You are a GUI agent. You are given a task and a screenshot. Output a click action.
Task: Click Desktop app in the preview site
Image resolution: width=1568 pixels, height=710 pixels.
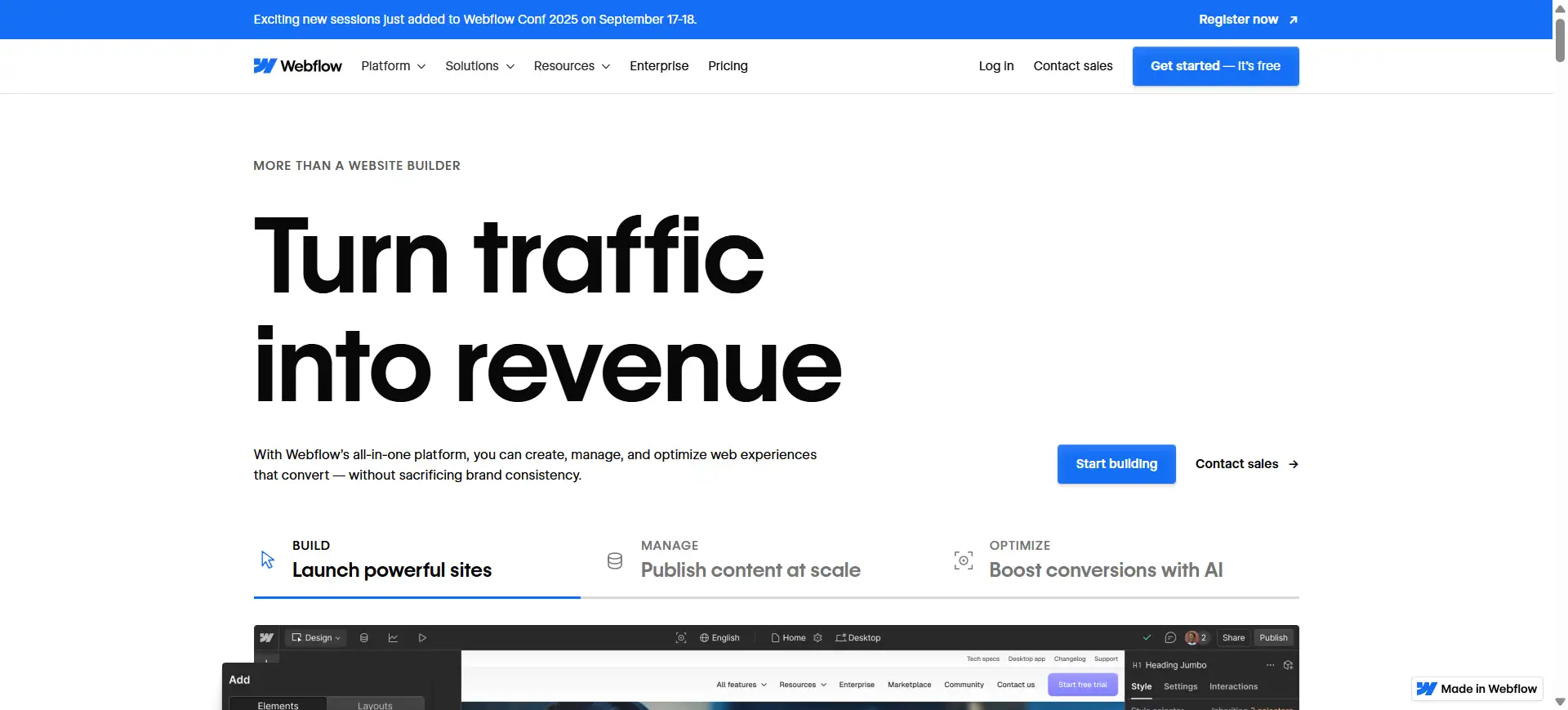pyautogui.click(x=1027, y=659)
